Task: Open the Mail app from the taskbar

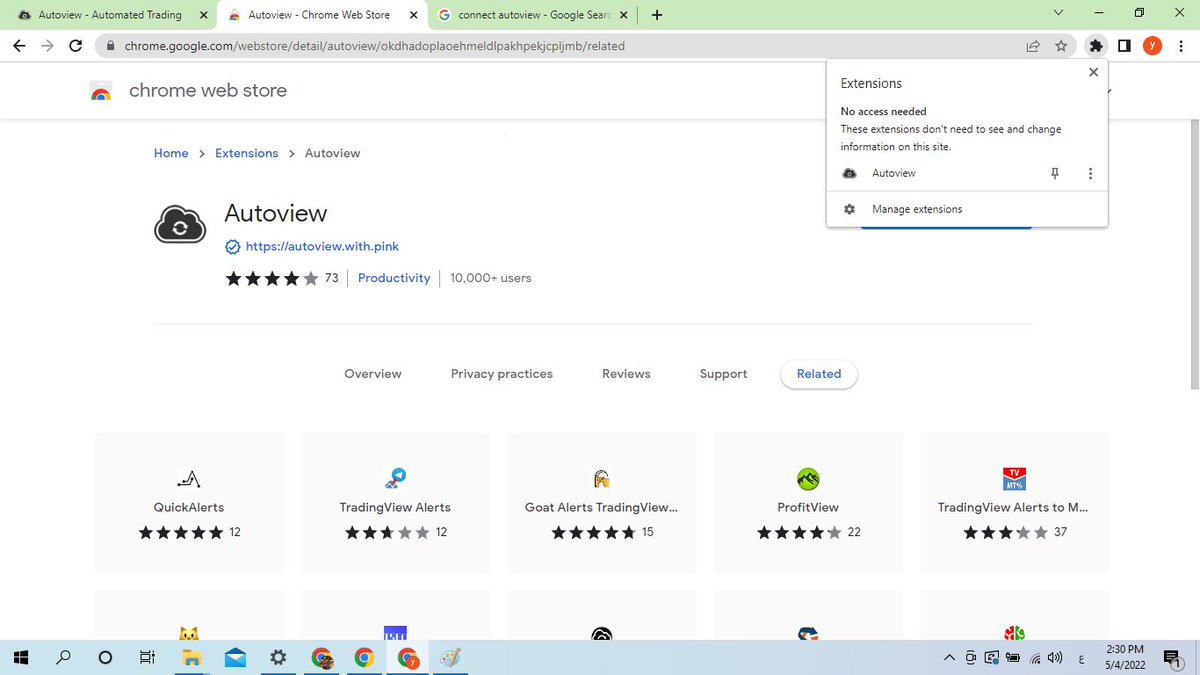Action: (x=235, y=658)
